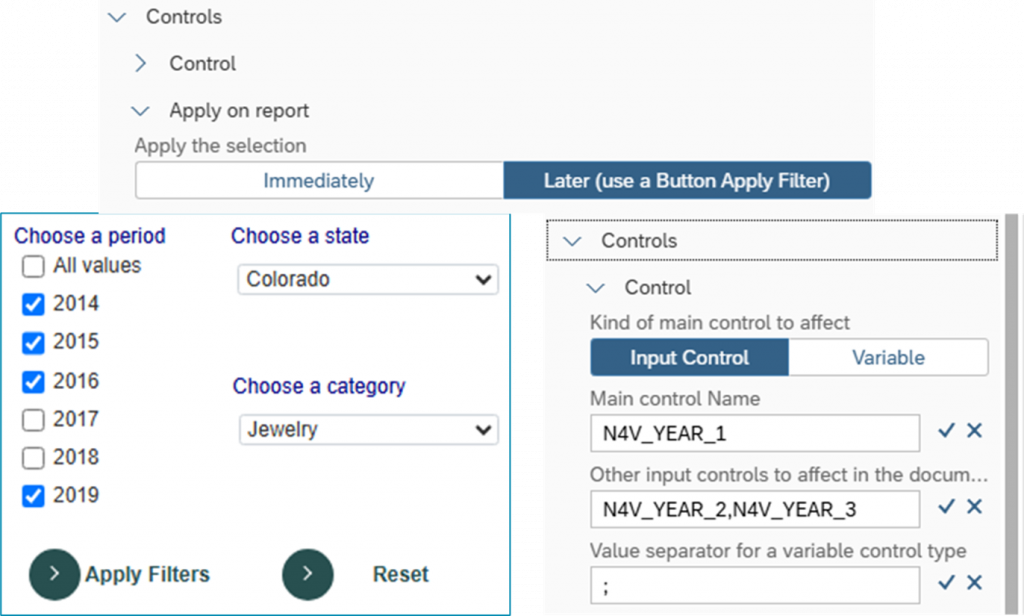Open the Colorado state dropdown

click(368, 280)
